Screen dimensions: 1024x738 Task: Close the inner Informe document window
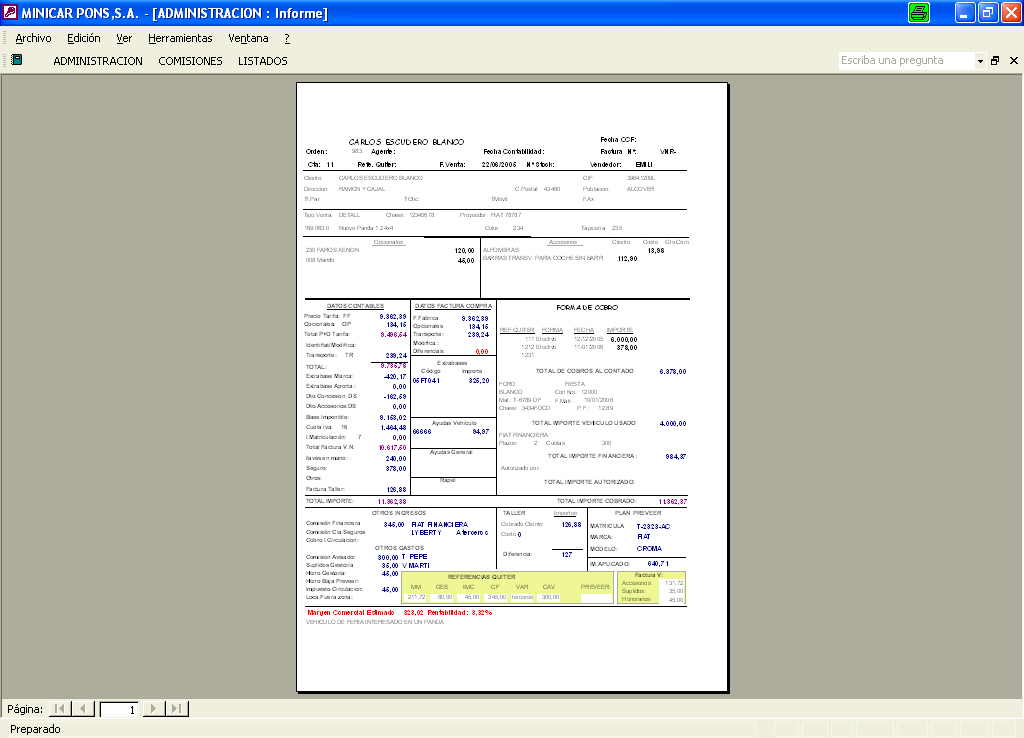tap(1014, 61)
